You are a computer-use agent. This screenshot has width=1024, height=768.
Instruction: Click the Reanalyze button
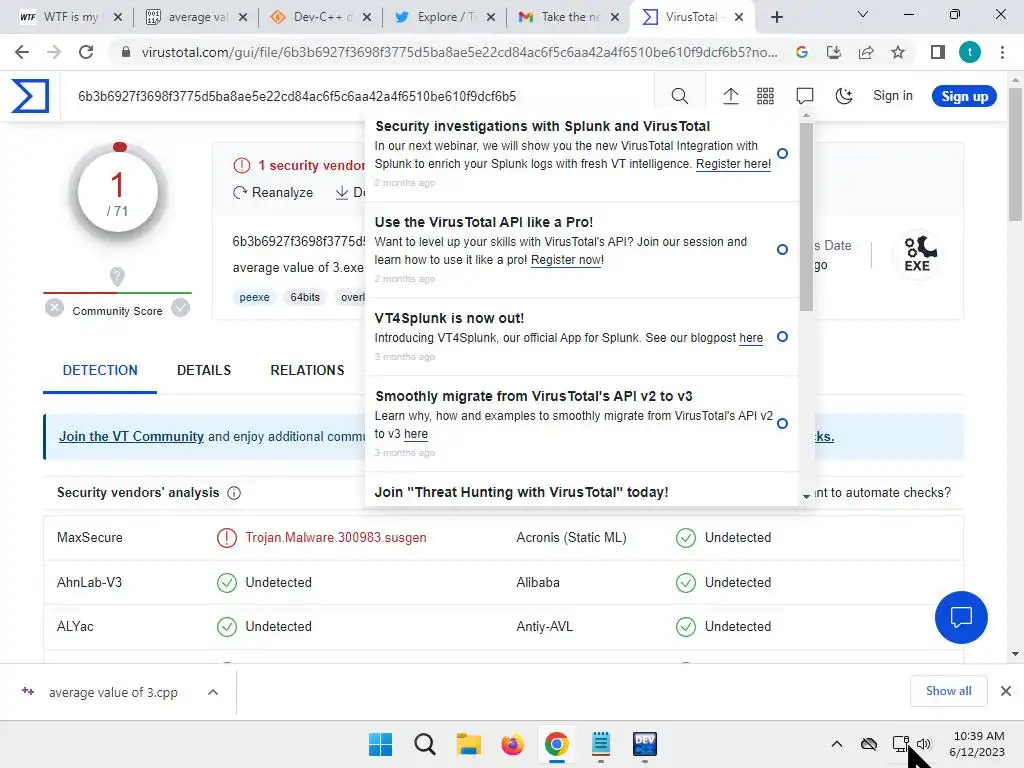click(x=273, y=193)
